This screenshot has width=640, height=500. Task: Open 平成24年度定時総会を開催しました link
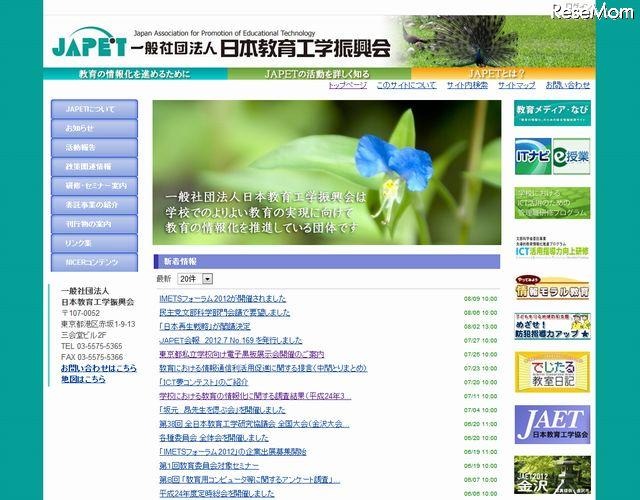pos(217,493)
